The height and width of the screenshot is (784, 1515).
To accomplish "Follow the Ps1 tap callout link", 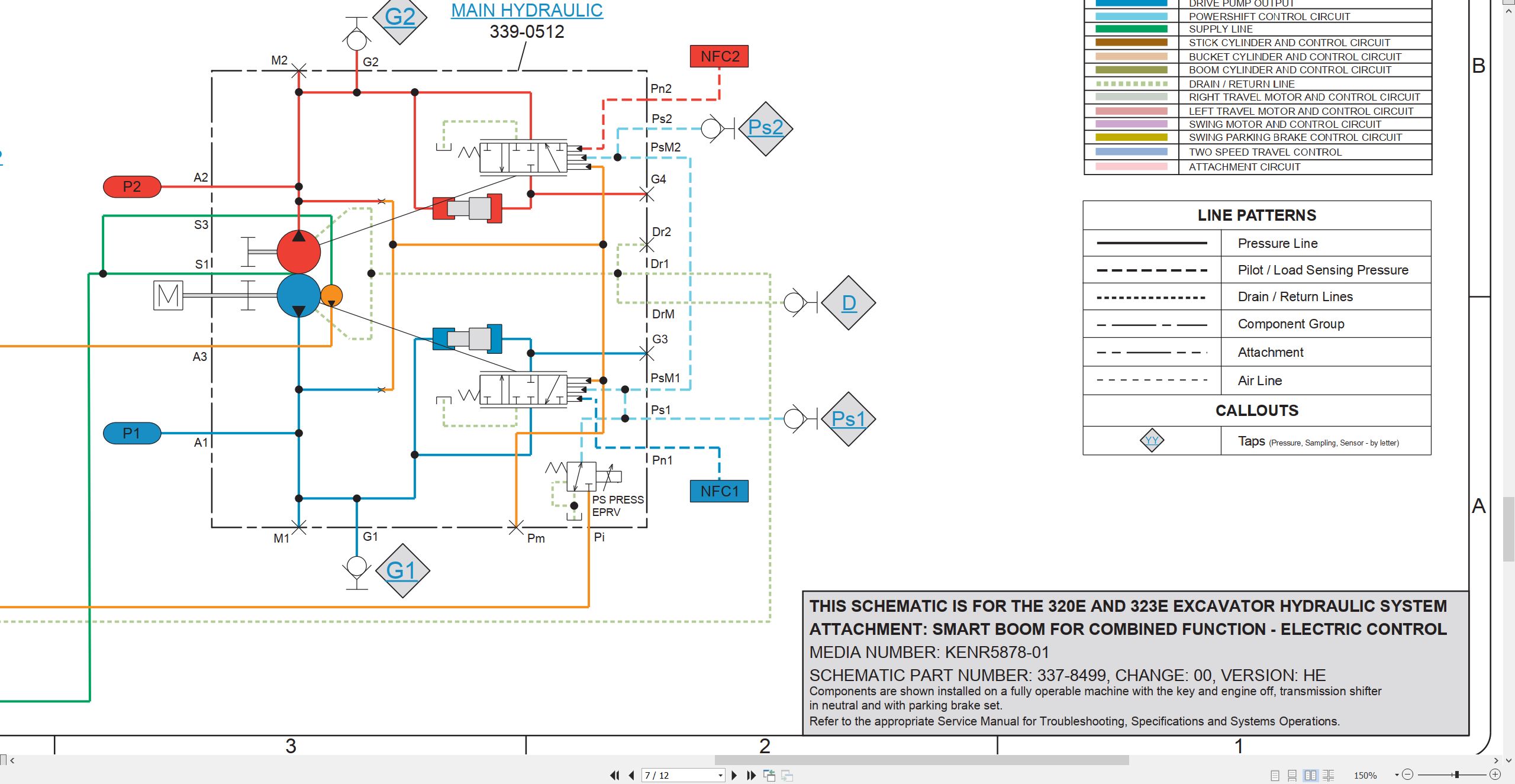I will click(848, 419).
